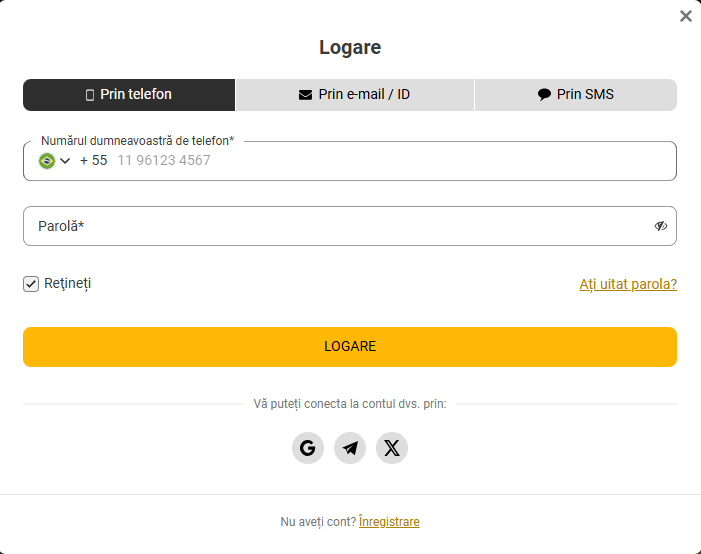Choose the Telegram login icon

[350, 448]
